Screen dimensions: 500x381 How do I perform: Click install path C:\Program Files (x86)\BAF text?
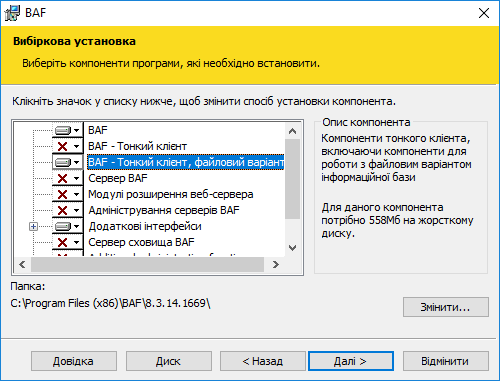point(110,303)
